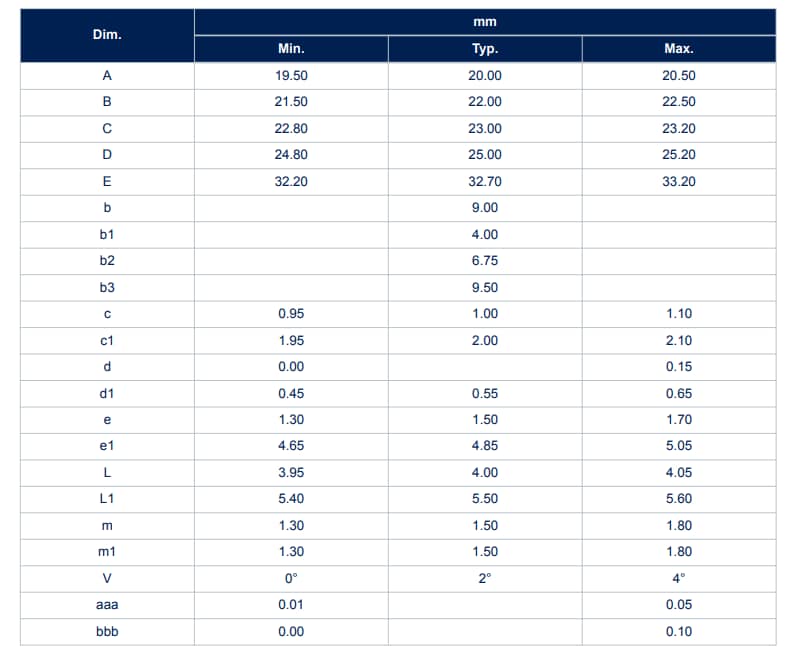790x655 pixels.
Task: Click row B typical value 22.00
Action: coord(485,102)
